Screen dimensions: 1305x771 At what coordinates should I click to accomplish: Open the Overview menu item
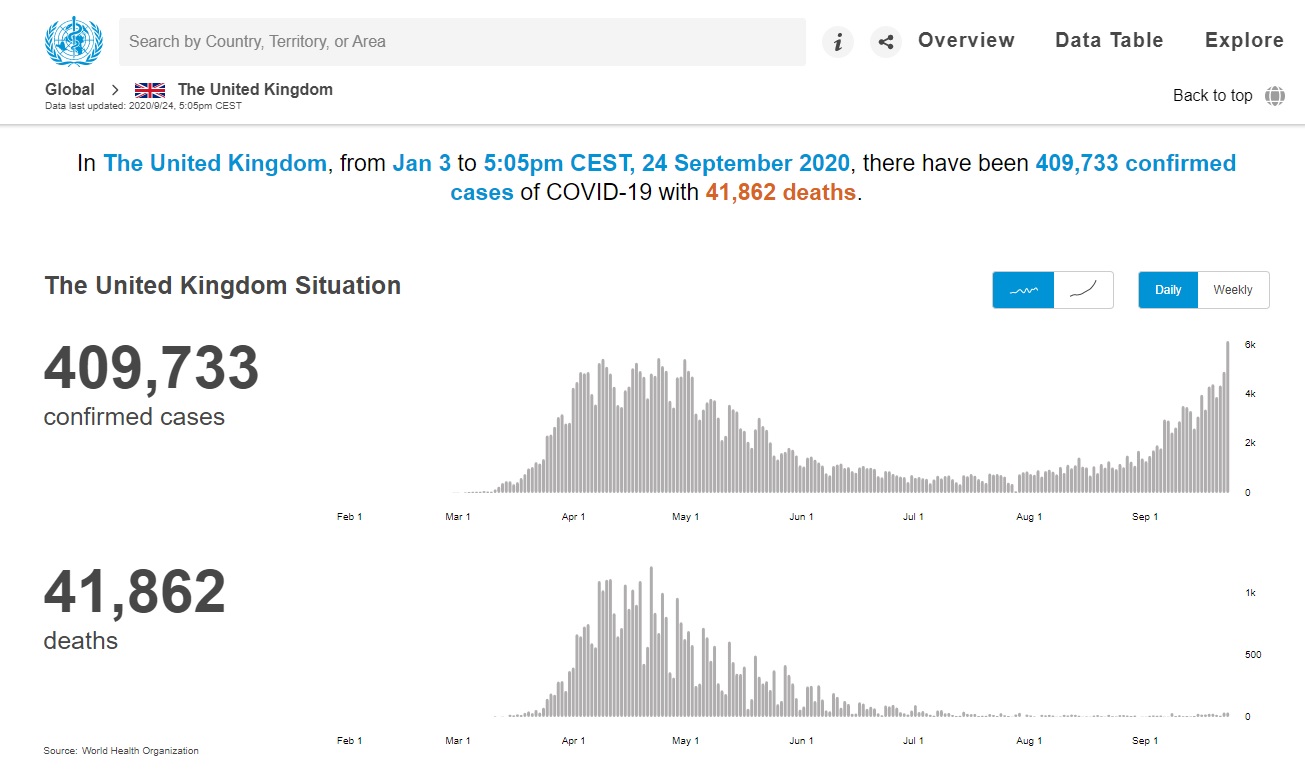(x=966, y=41)
